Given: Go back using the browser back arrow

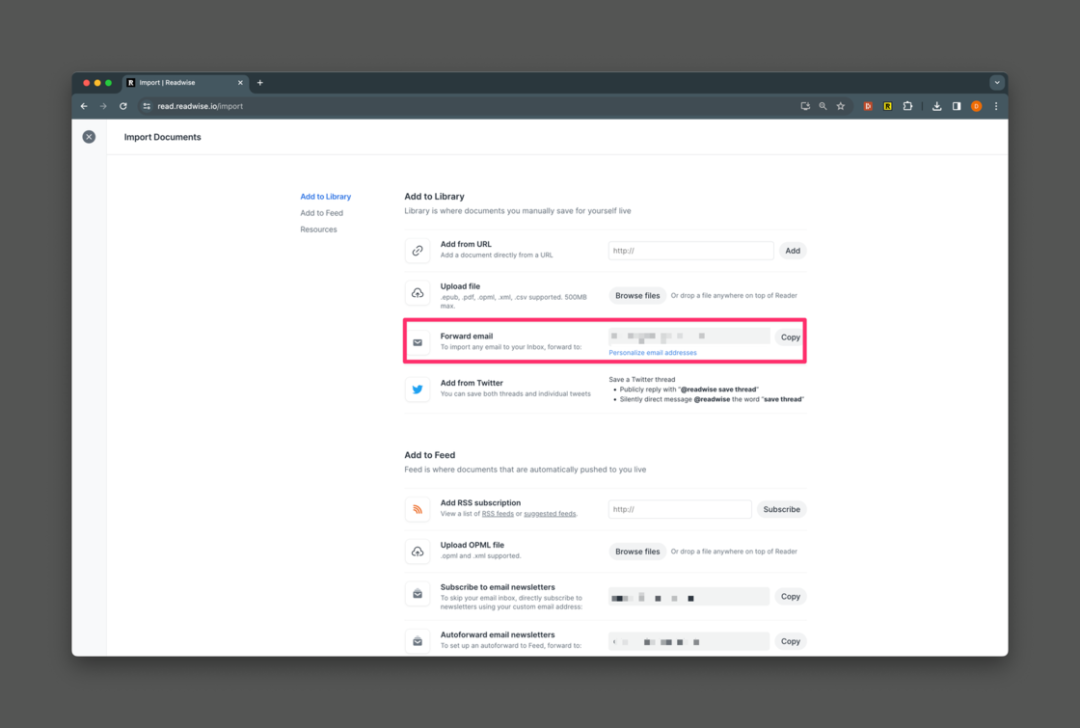Looking at the screenshot, I should pos(84,106).
